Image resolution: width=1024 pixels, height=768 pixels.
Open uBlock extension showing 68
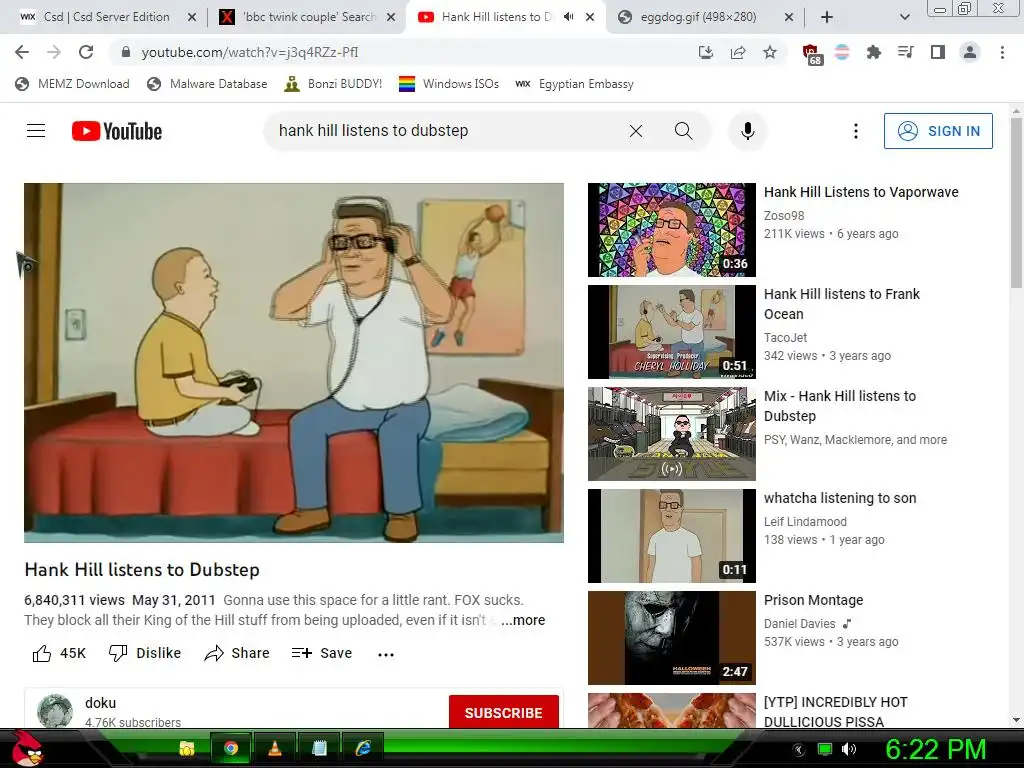point(811,53)
